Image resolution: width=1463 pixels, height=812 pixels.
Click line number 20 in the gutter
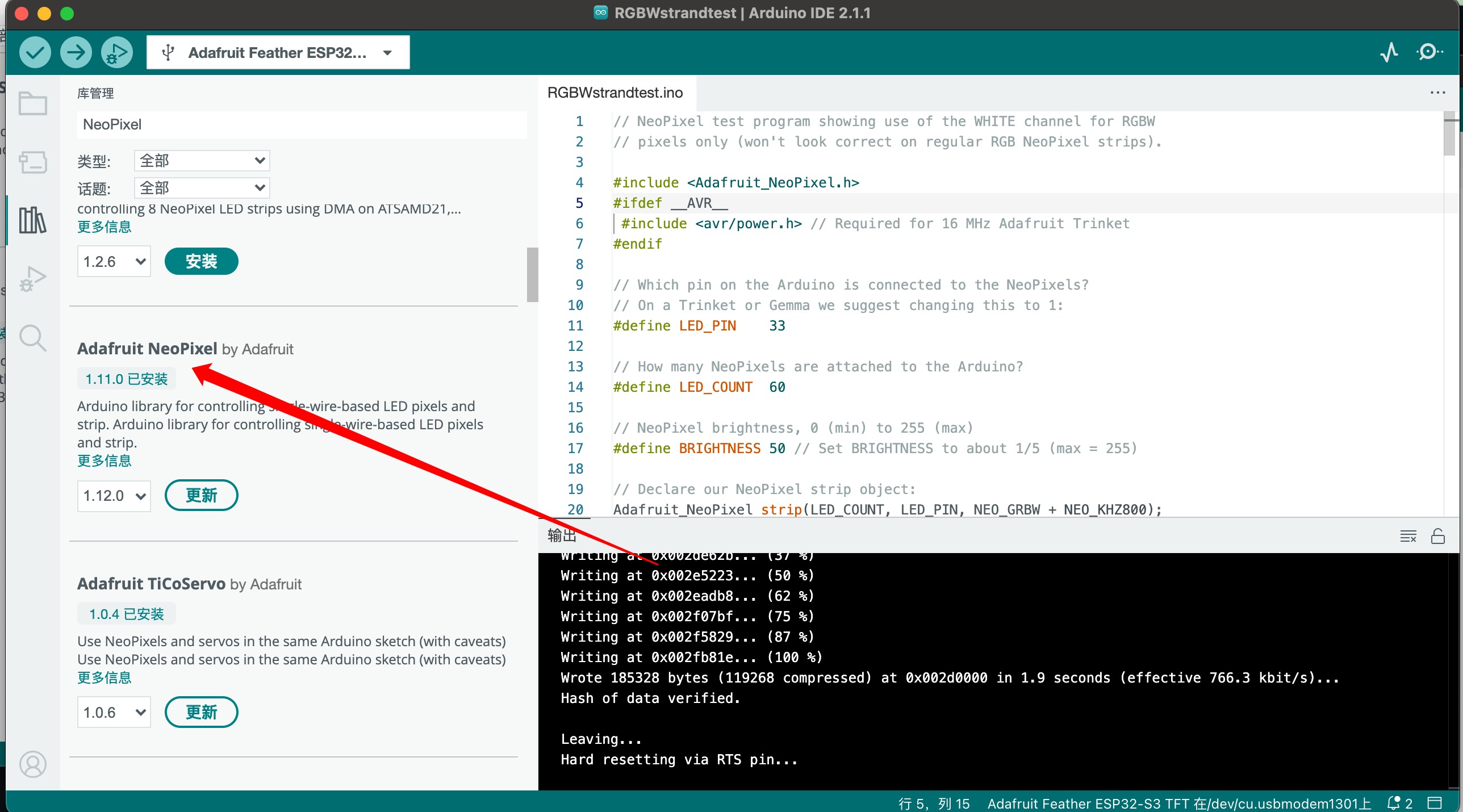(x=575, y=509)
